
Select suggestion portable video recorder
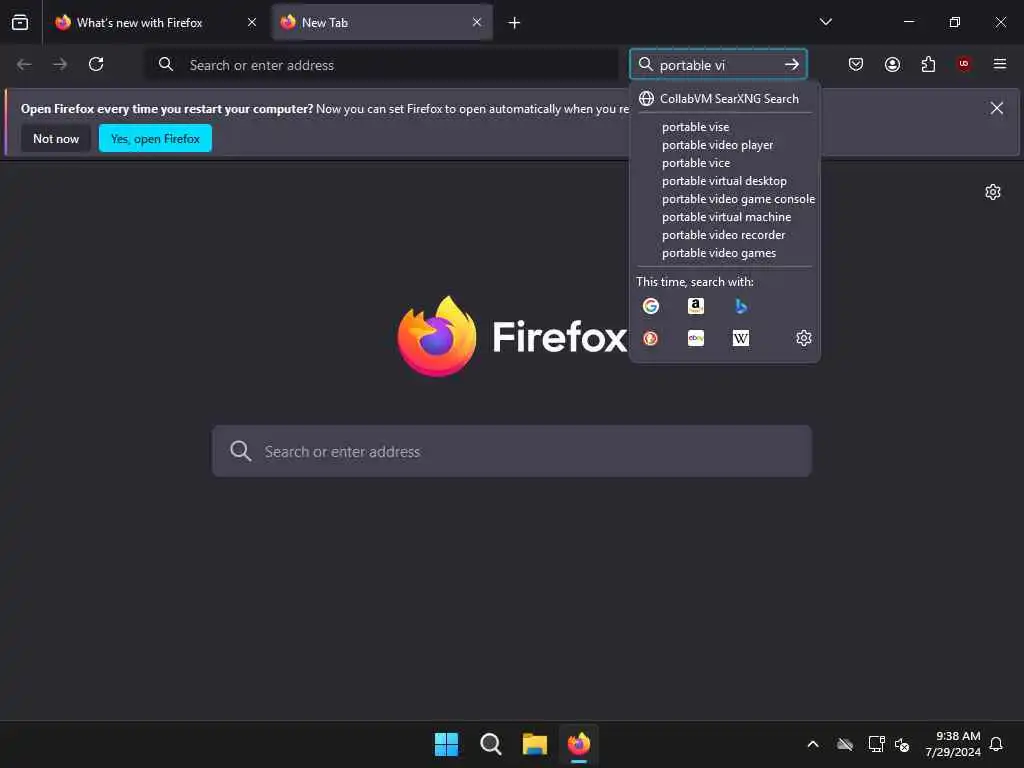pyautogui.click(x=724, y=234)
